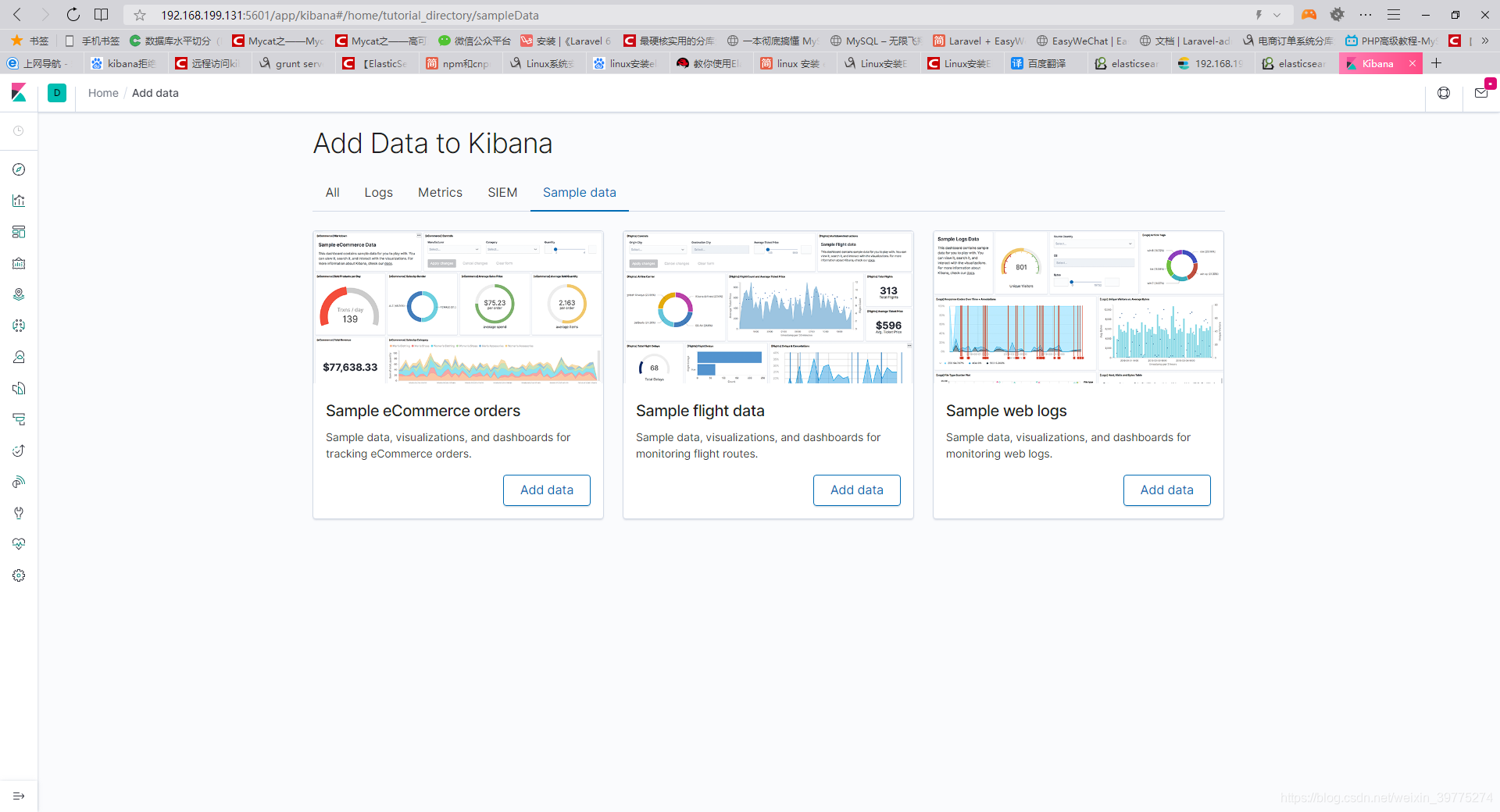Screen dimensions: 1500x812
Task: Expand the Kibana sidebar navigation
Action: click(x=19, y=796)
